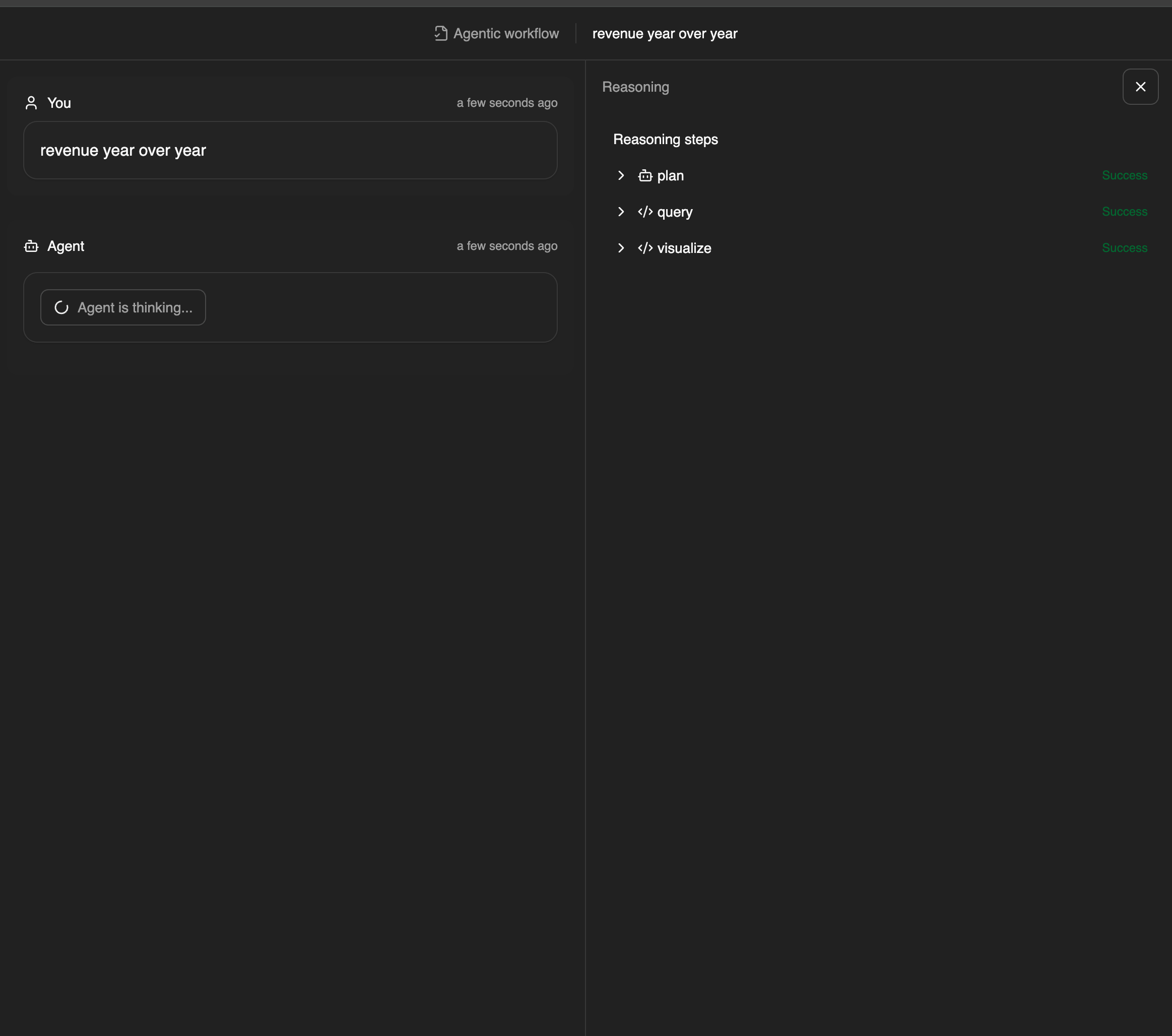Click the robot icon next to plan
This screenshot has height=1036, width=1172.
(645, 176)
